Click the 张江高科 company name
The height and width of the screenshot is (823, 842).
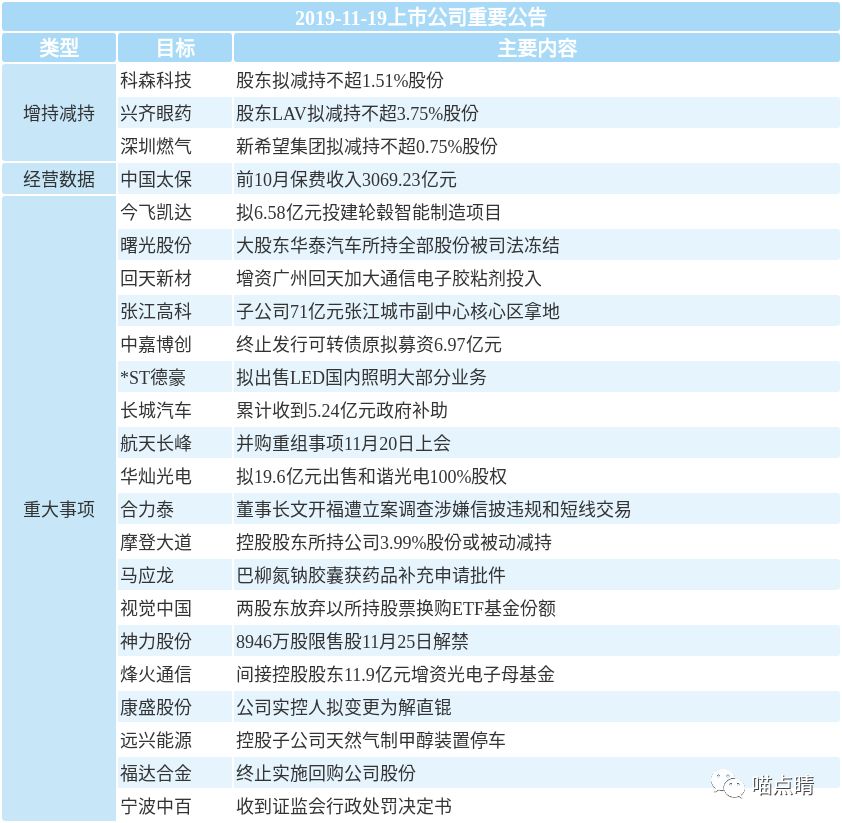[x=156, y=311]
